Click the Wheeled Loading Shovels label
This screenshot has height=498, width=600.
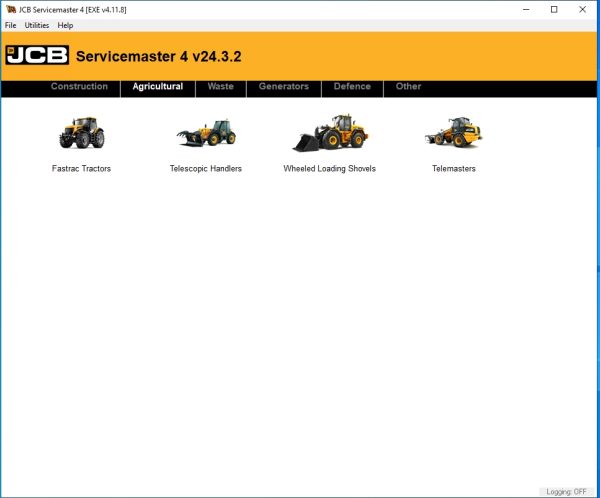330,168
